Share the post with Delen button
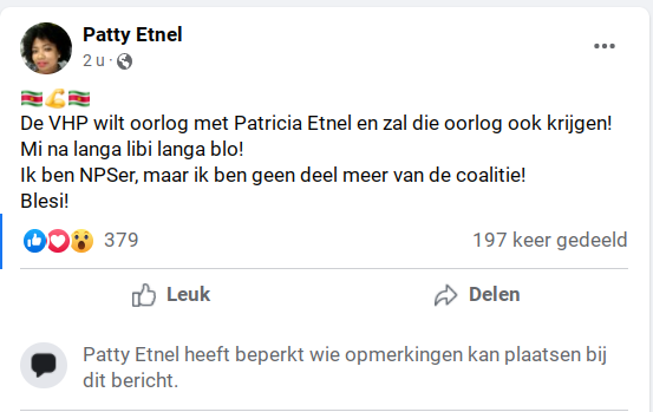653x412 pixels. [x=476, y=295]
